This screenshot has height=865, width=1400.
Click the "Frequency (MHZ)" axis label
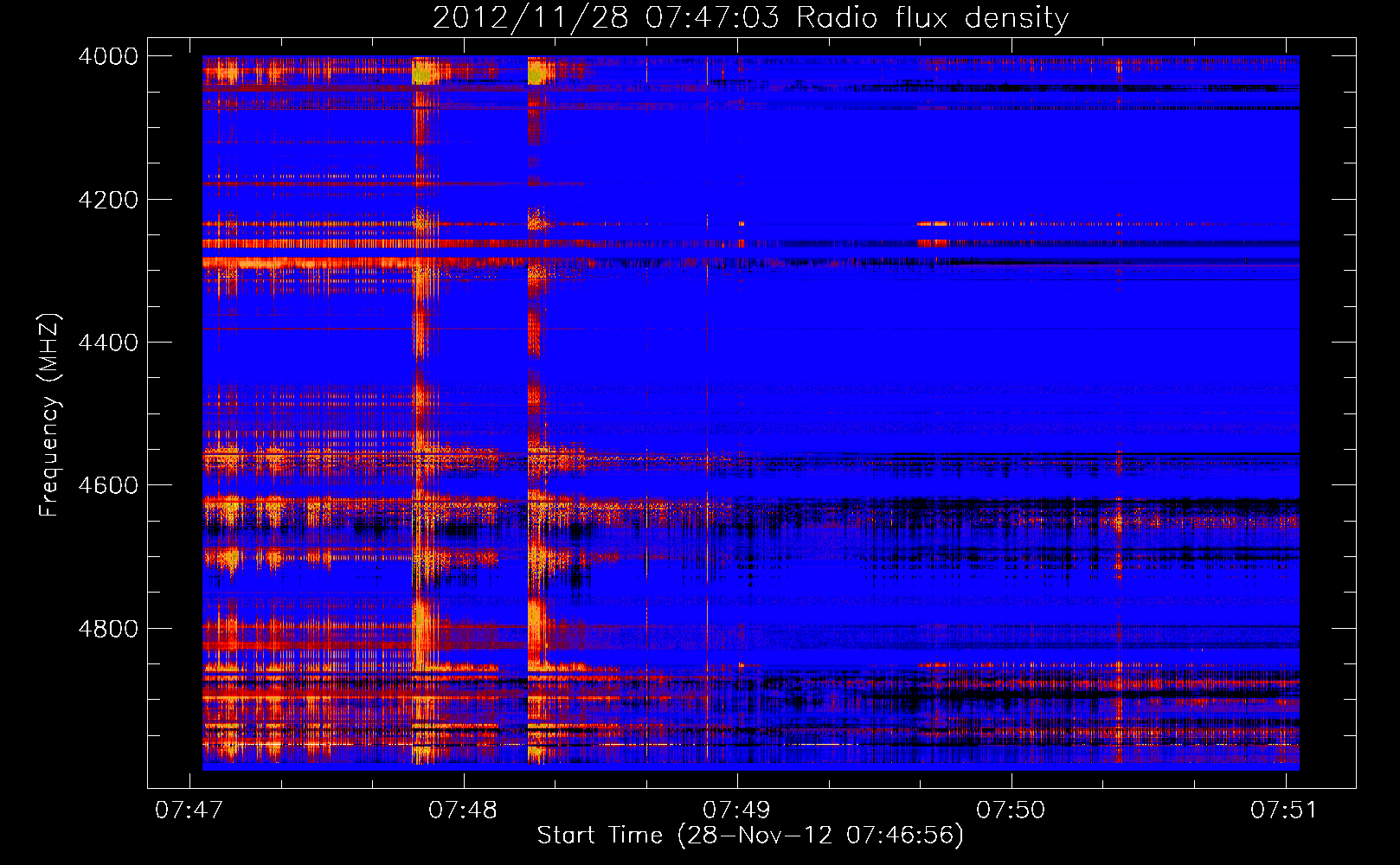point(49,415)
